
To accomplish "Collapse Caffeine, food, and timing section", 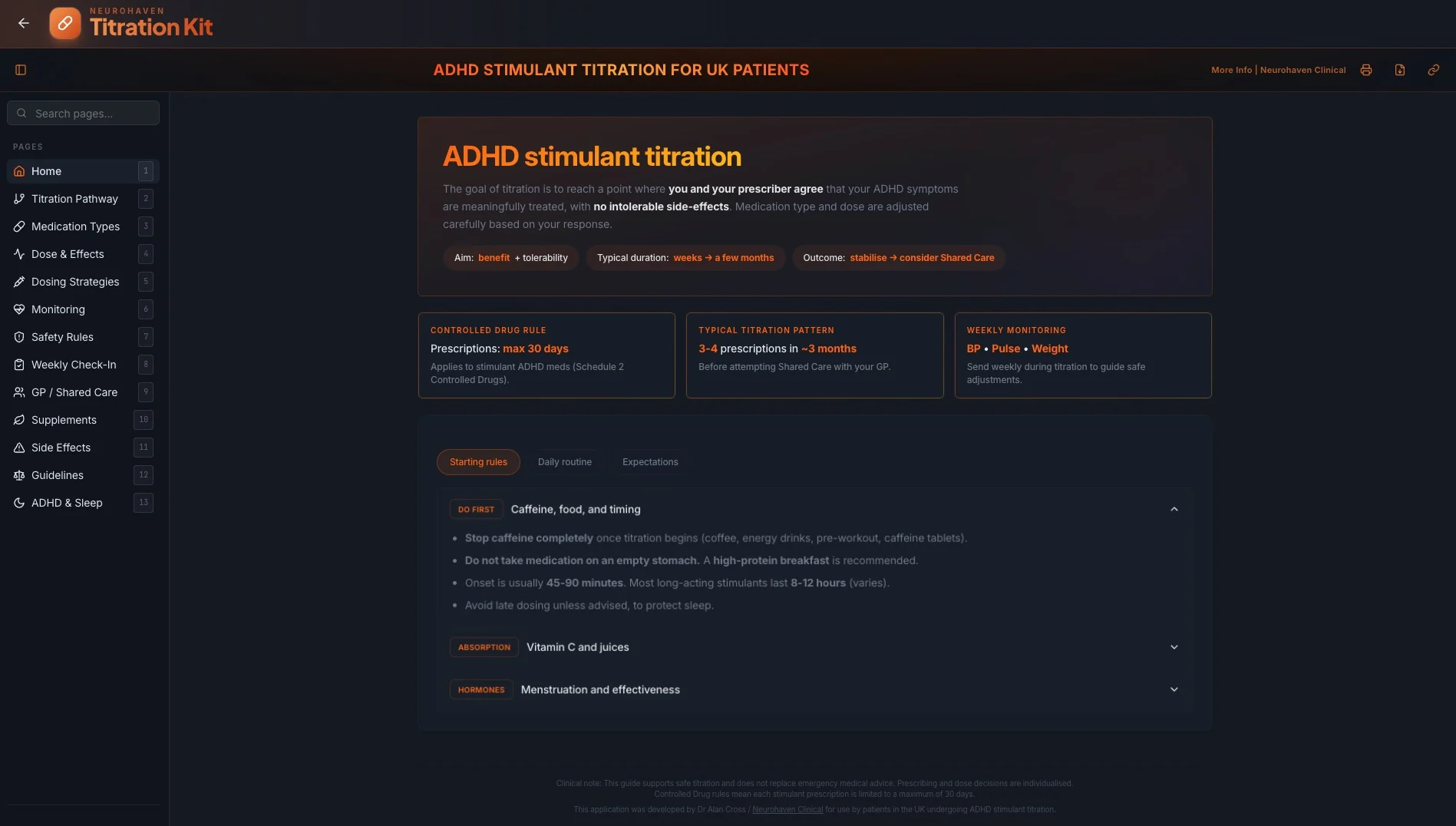I will pos(814,509).
